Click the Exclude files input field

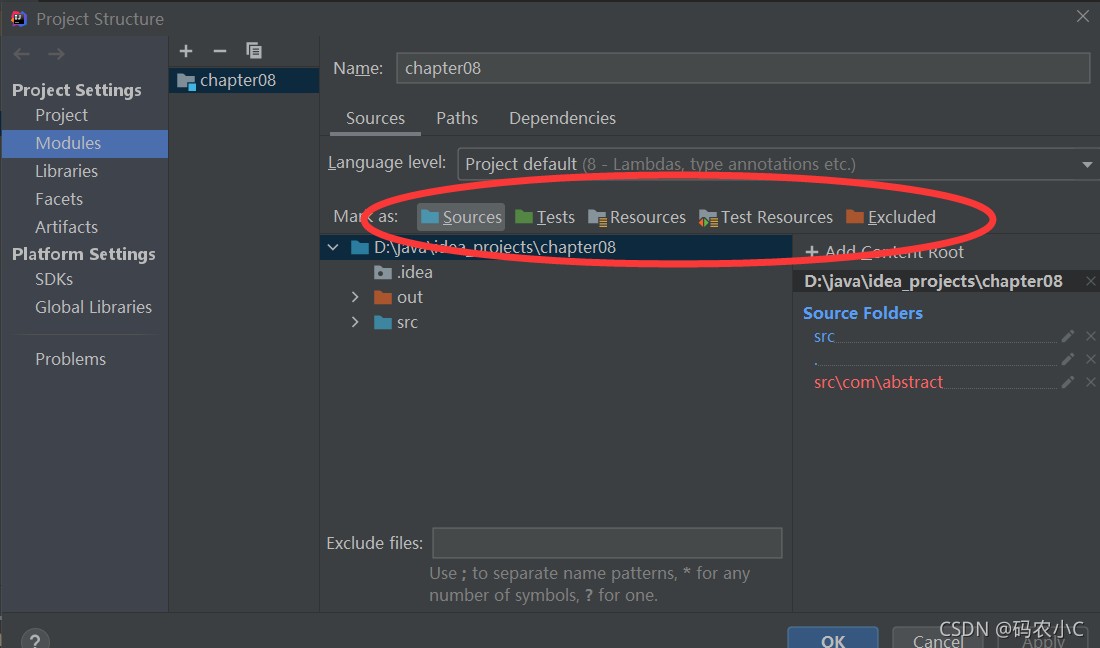point(606,543)
